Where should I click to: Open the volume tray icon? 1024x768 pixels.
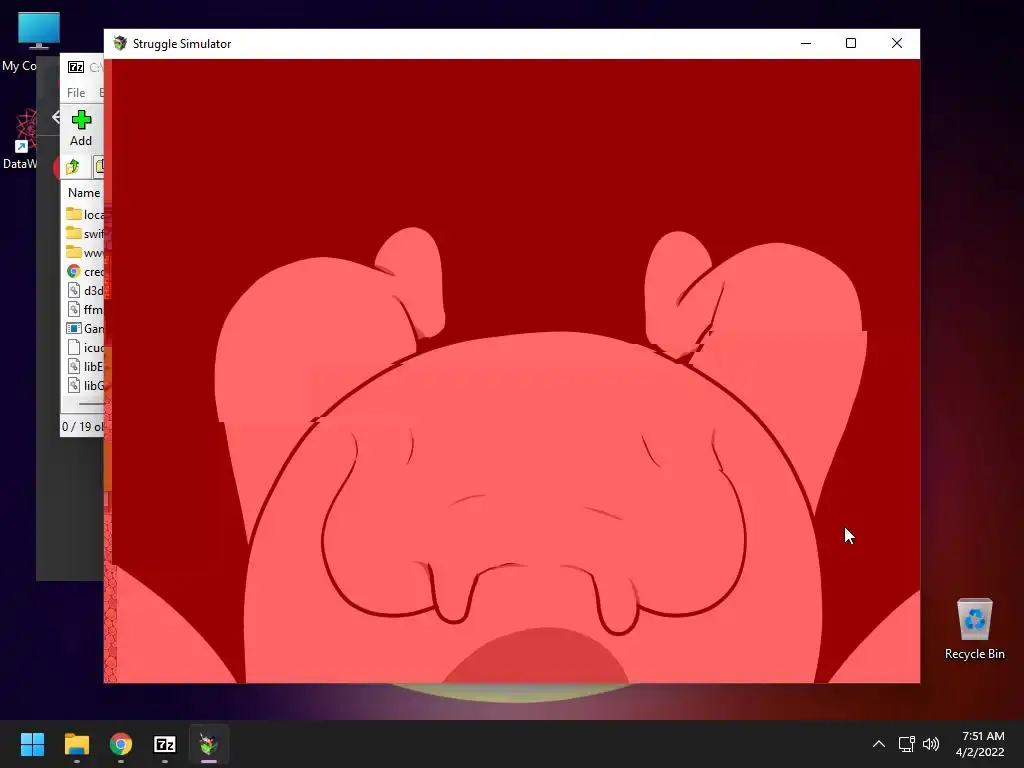click(931, 744)
